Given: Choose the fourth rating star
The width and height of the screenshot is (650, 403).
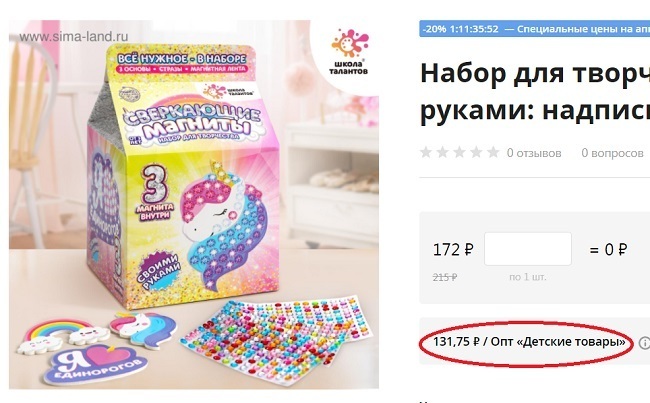Looking at the screenshot, I should tap(476, 152).
